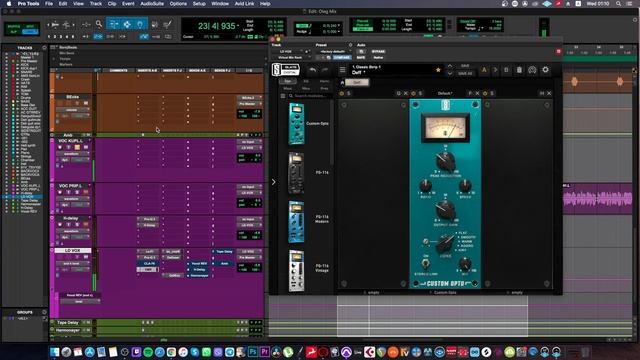Open the Track menu

tap(96, 4)
